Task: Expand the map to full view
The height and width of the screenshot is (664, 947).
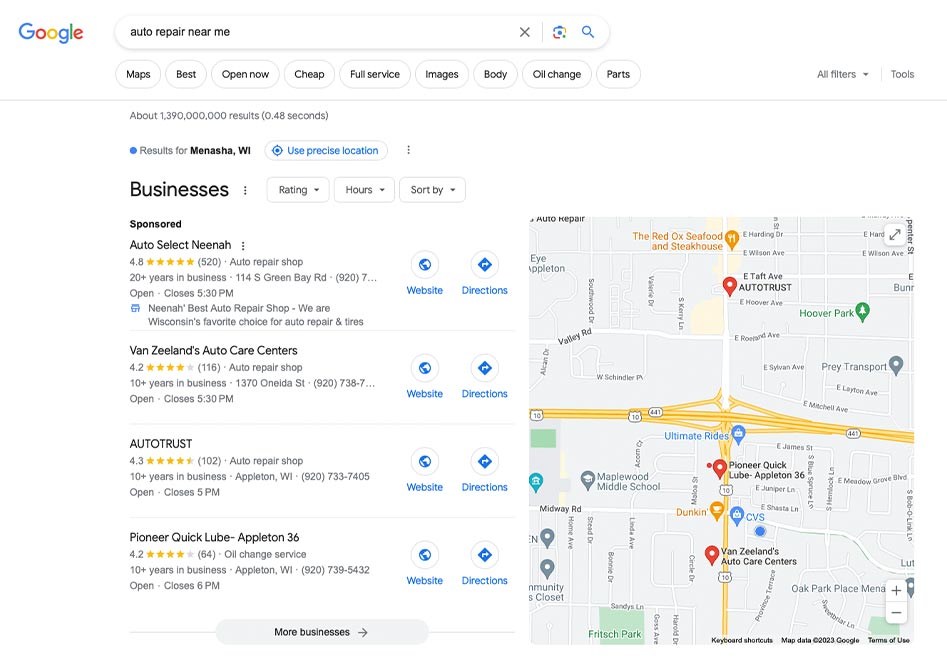Action: tap(895, 234)
